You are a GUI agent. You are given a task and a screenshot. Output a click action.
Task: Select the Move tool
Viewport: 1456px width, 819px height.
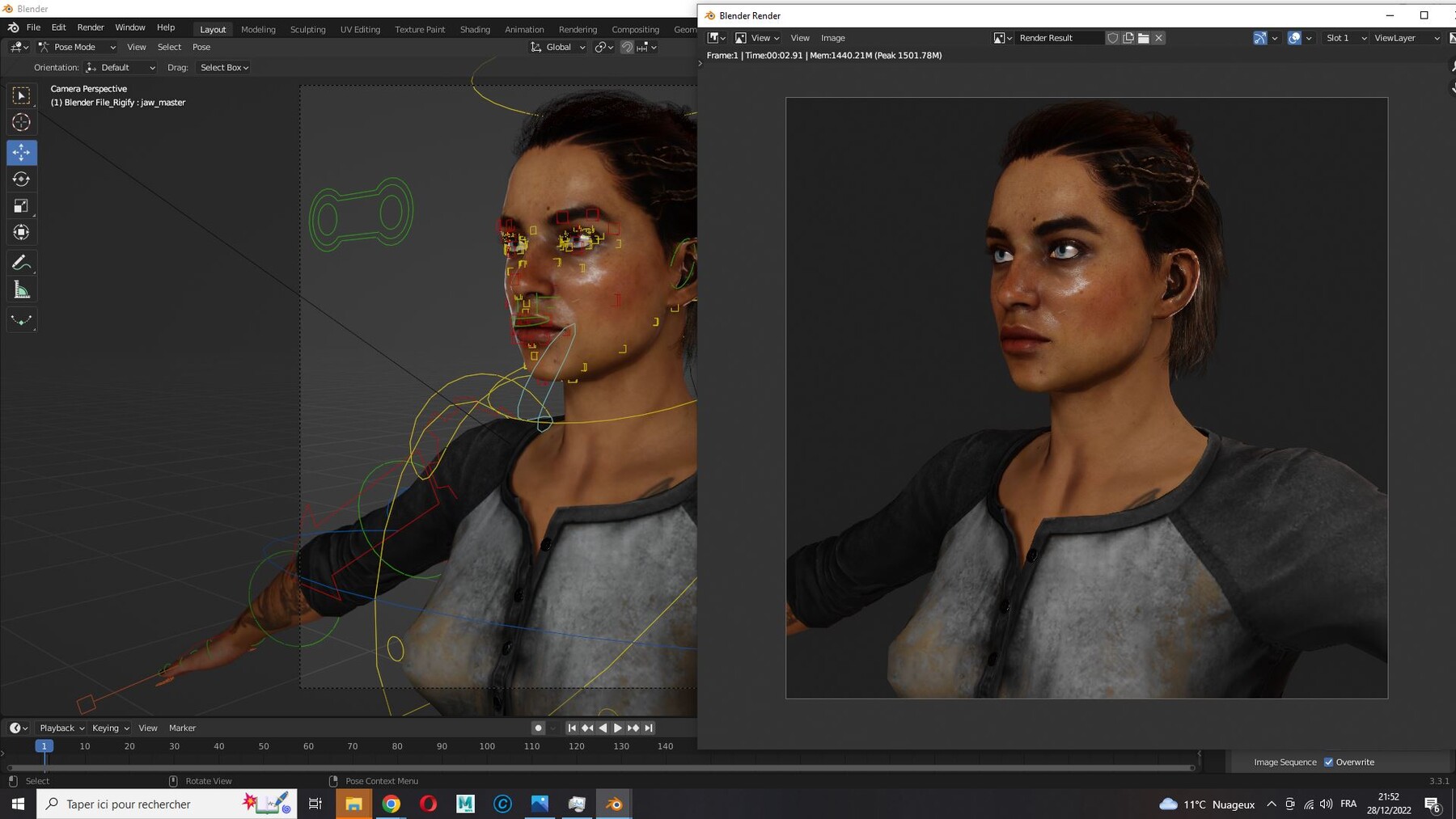(22, 152)
